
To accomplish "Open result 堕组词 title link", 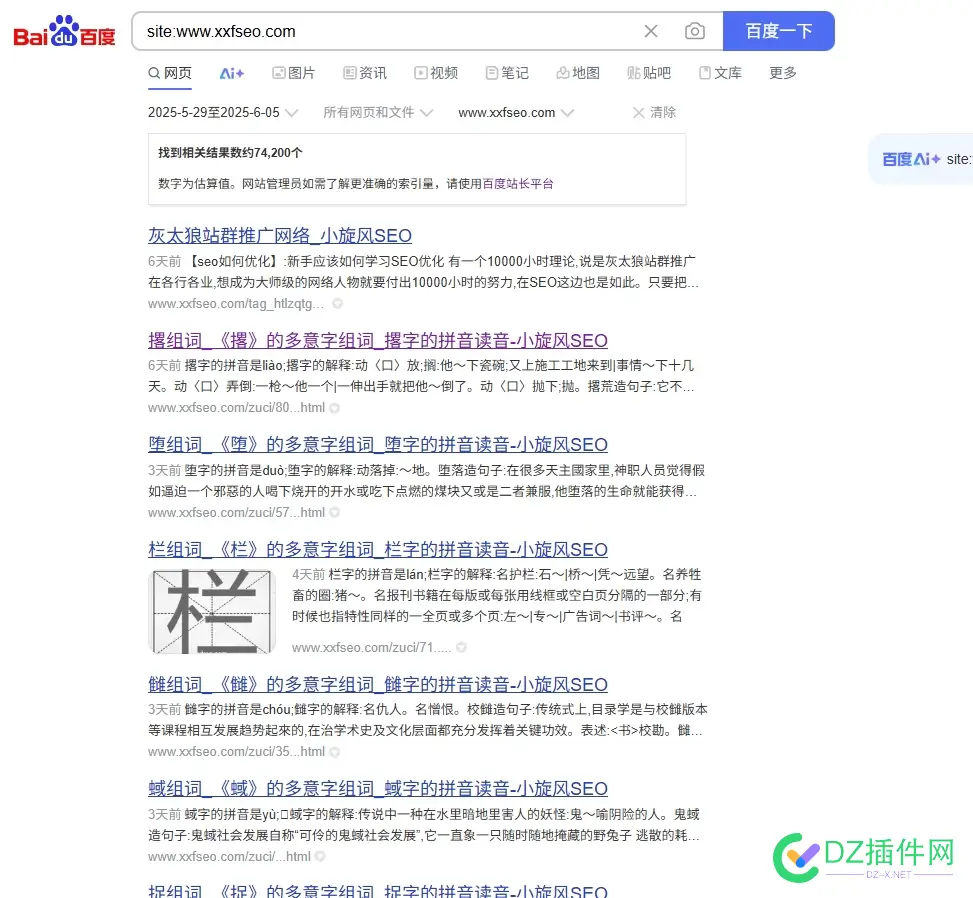I will pyautogui.click(x=378, y=445).
